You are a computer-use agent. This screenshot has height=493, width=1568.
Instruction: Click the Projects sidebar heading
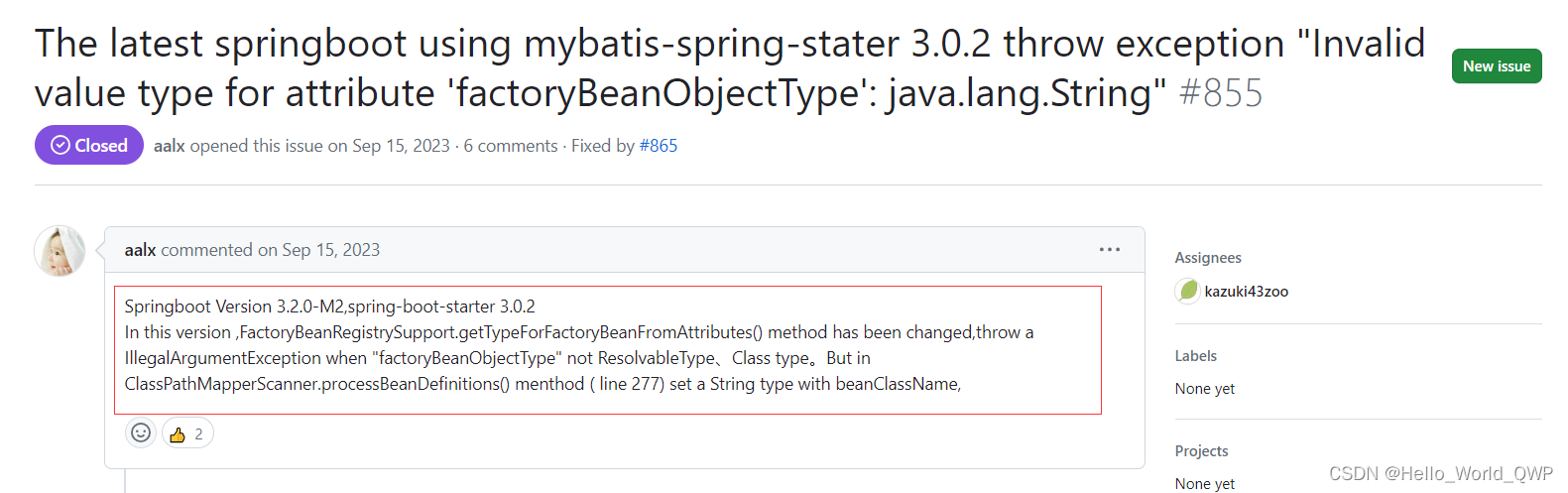(1201, 451)
